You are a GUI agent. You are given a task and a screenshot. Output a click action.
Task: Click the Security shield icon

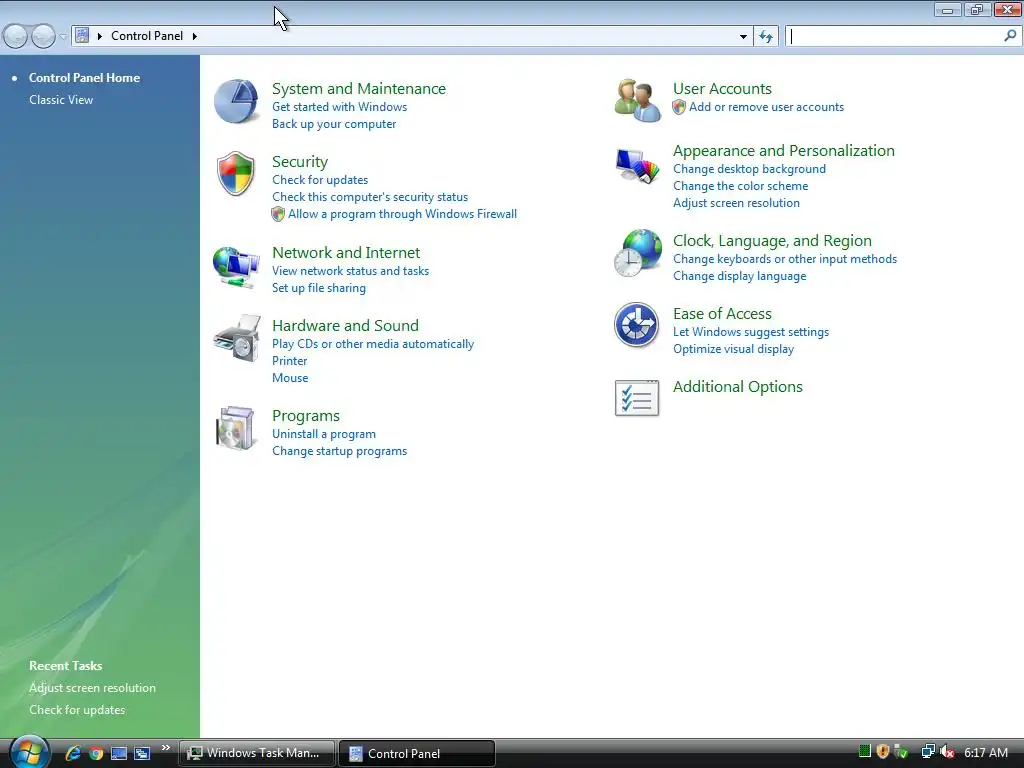[236, 174]
